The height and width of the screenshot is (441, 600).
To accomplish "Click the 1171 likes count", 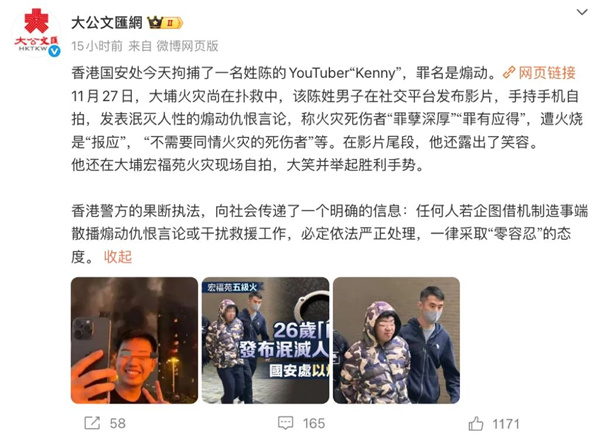I will coord(505,424).
